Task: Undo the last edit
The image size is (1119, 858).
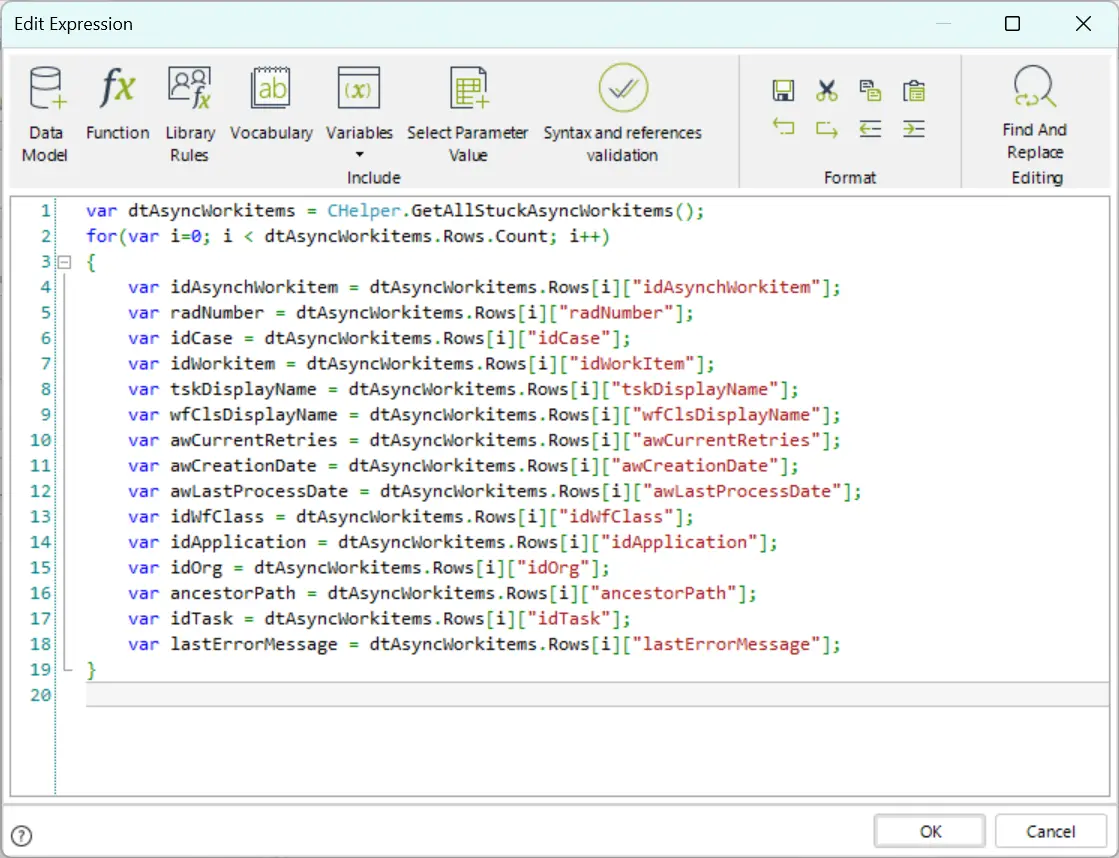Action: [783, 128]
